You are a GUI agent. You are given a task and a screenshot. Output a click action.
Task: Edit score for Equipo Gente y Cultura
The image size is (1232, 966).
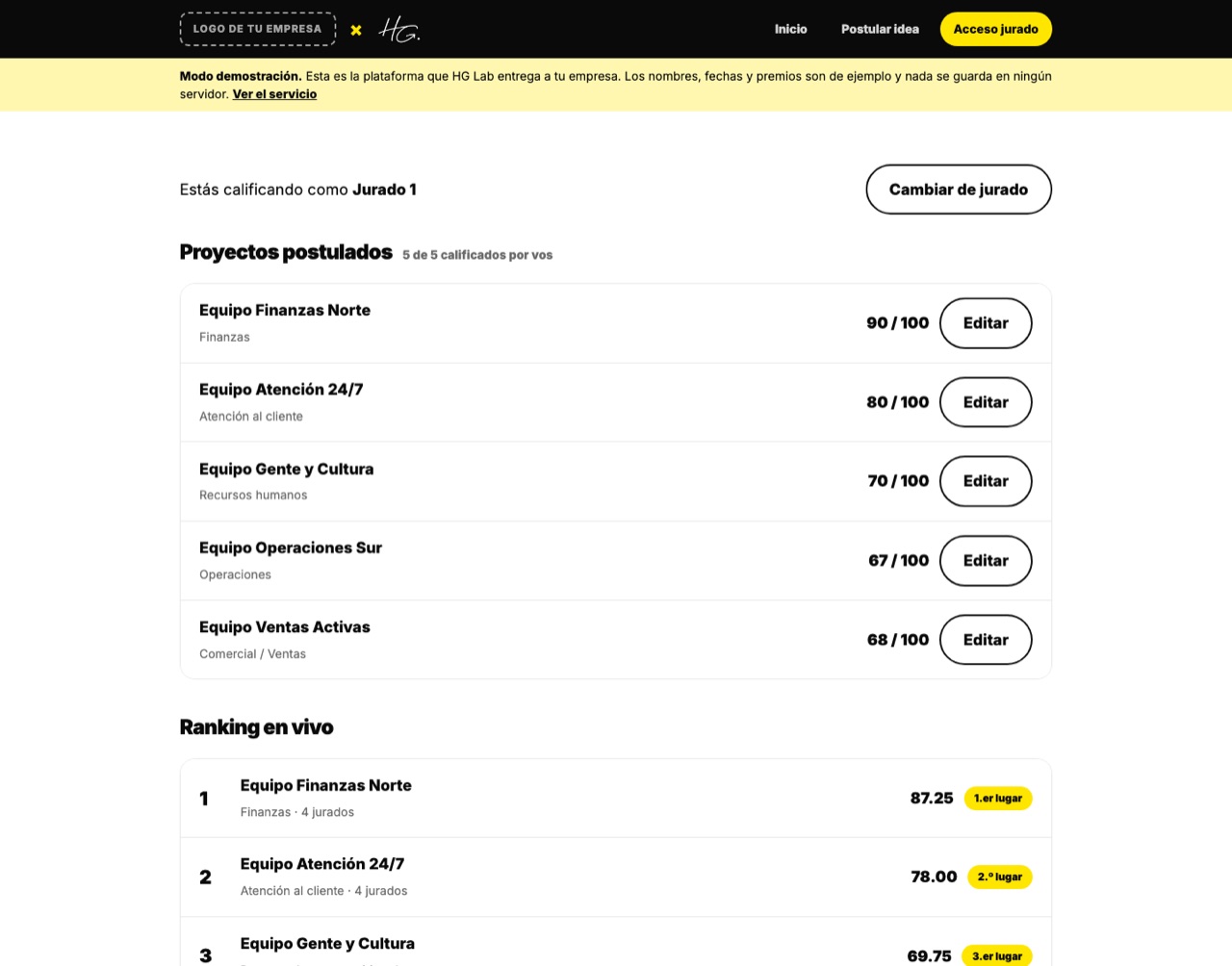point(986,481)
